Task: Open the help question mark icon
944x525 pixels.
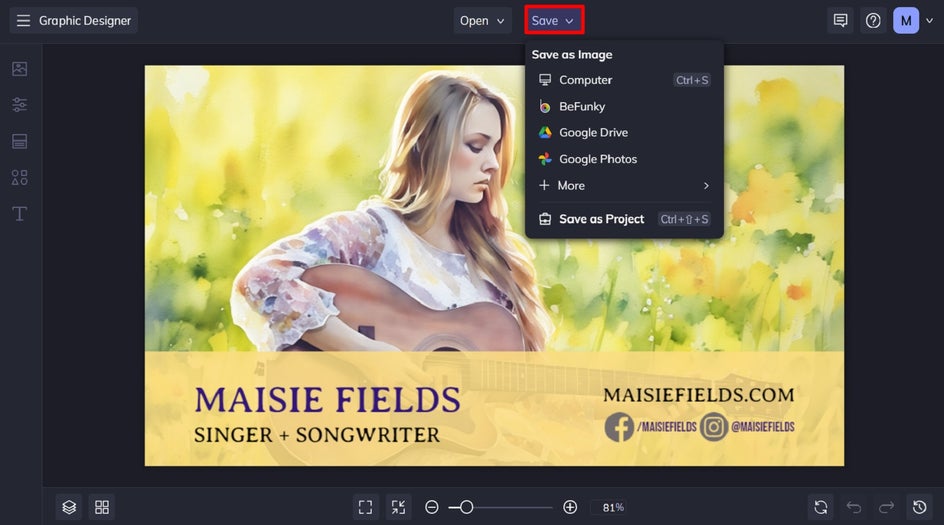Action: click(873, 20)
